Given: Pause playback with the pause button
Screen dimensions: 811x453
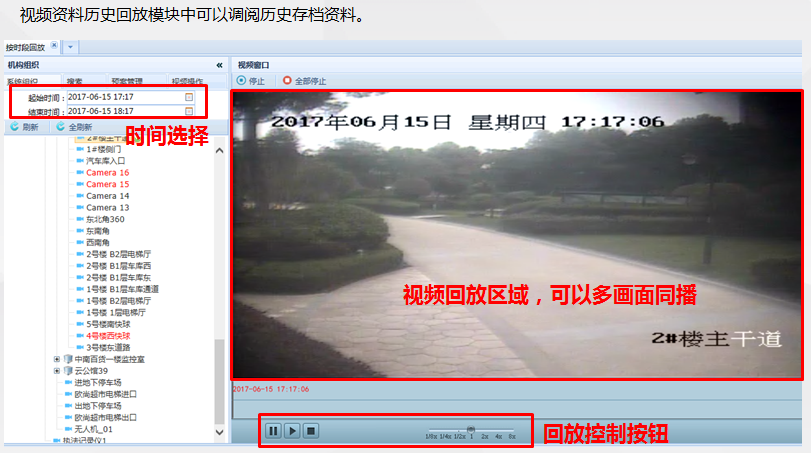Looking at the screenshot, I should click(273, 431).
